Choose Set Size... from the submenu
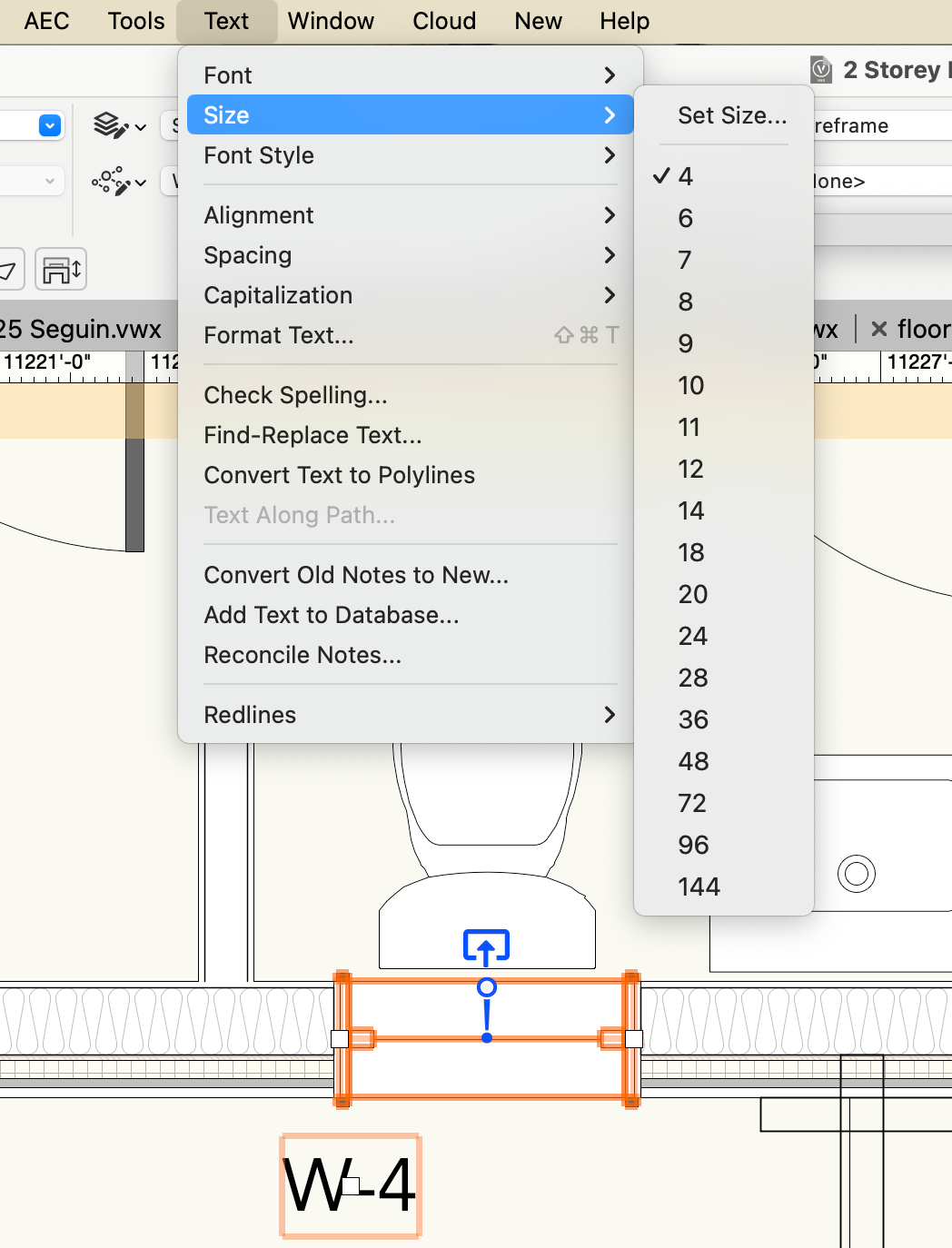This screenshot has height=1248, width=952. pos(732,115)
